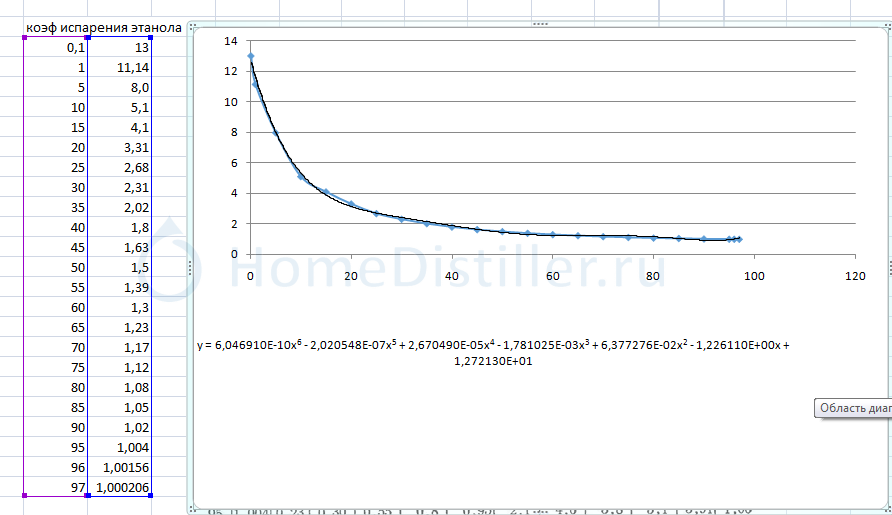Click the chart's top-center resize handle

pos(540,23)
